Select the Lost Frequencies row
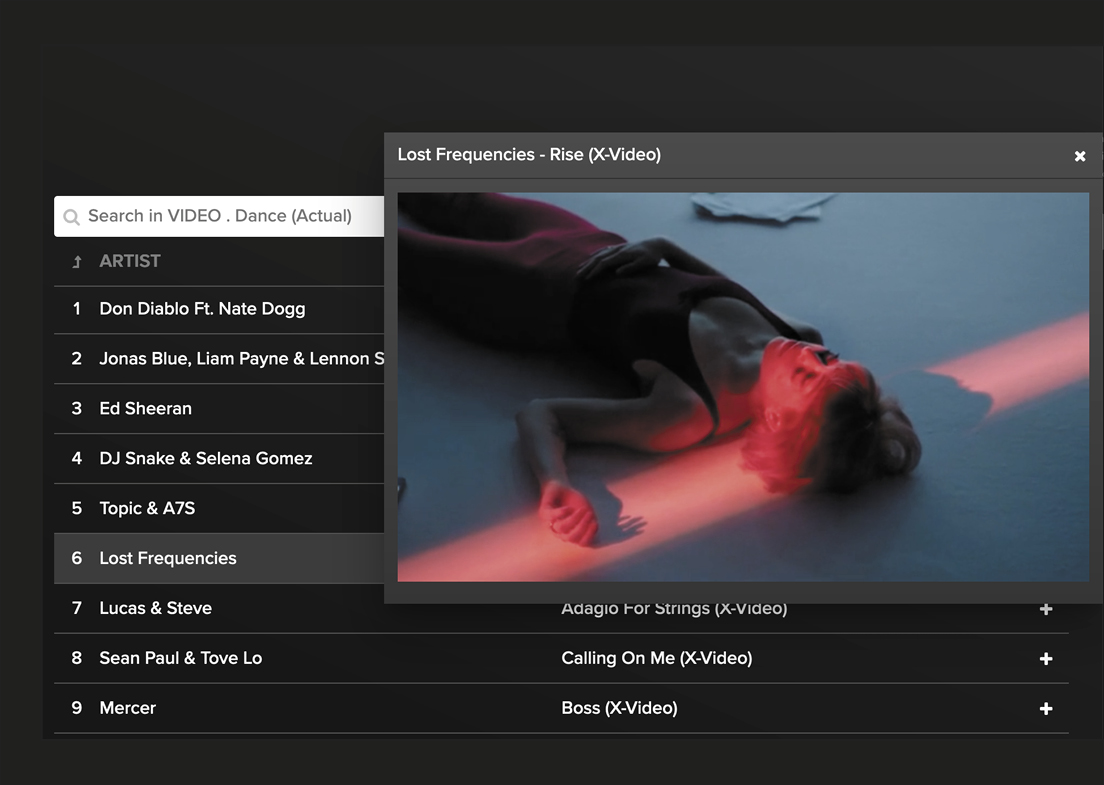This screenshot has height=785, width=1104. [x=219, y=558]
